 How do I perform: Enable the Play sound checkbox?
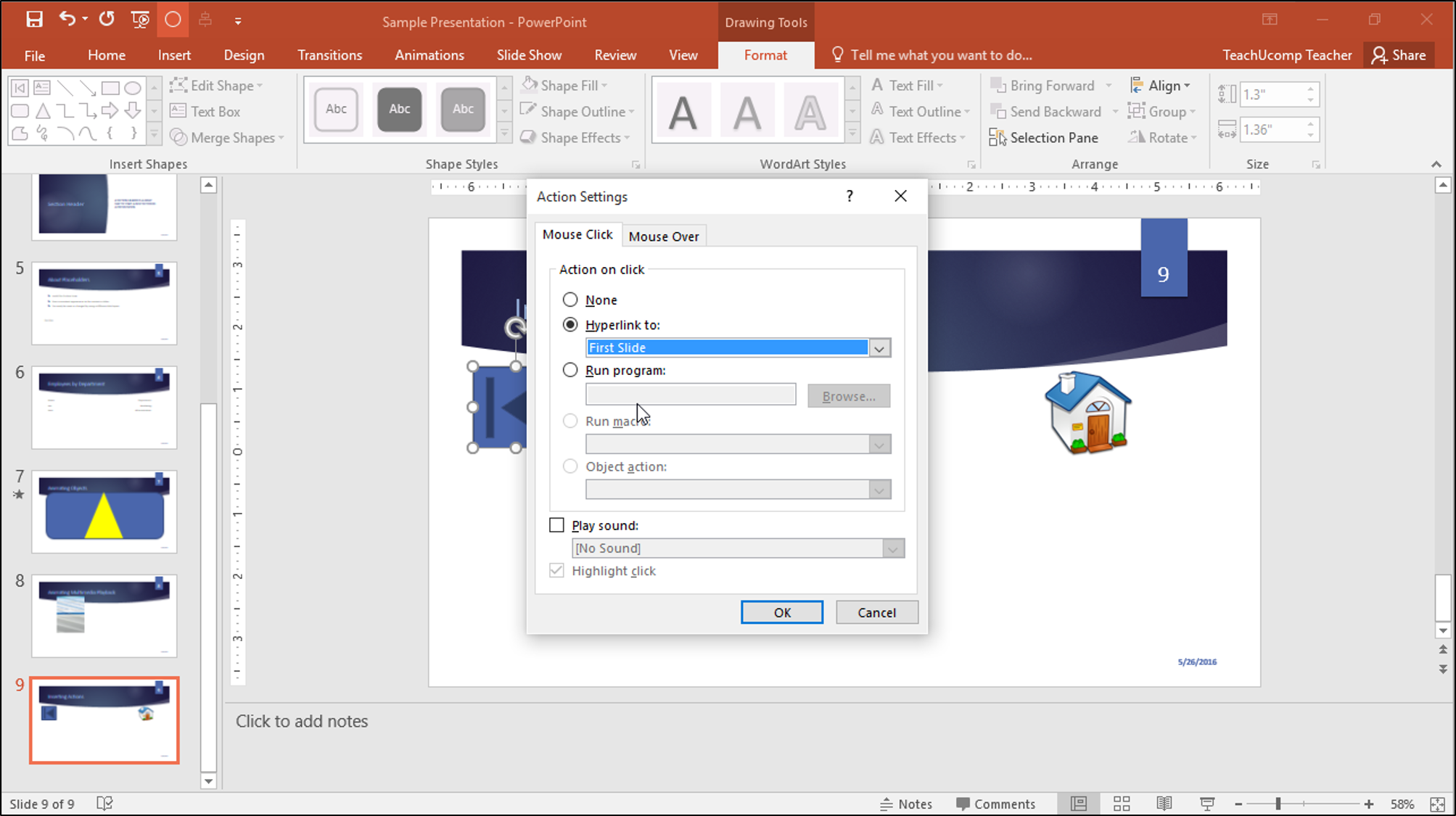pyautogui.click(x=556, y=524)
